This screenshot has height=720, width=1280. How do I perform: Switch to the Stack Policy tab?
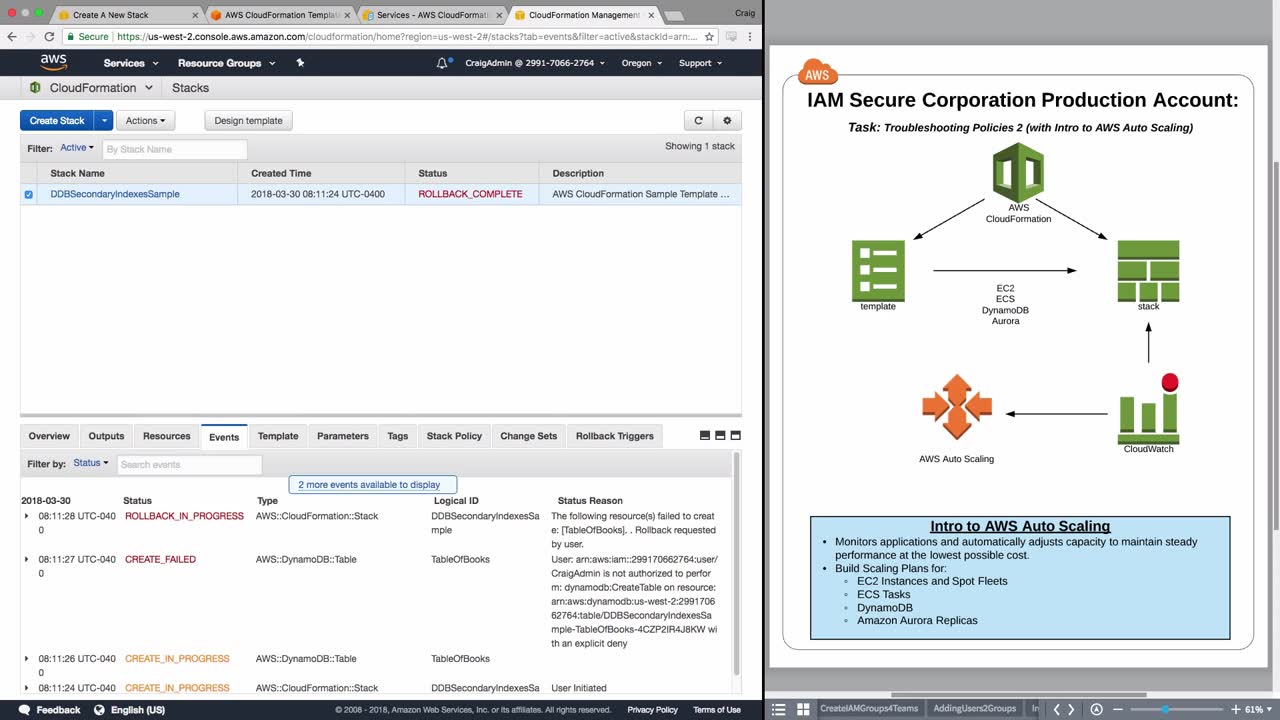(454, 436)
